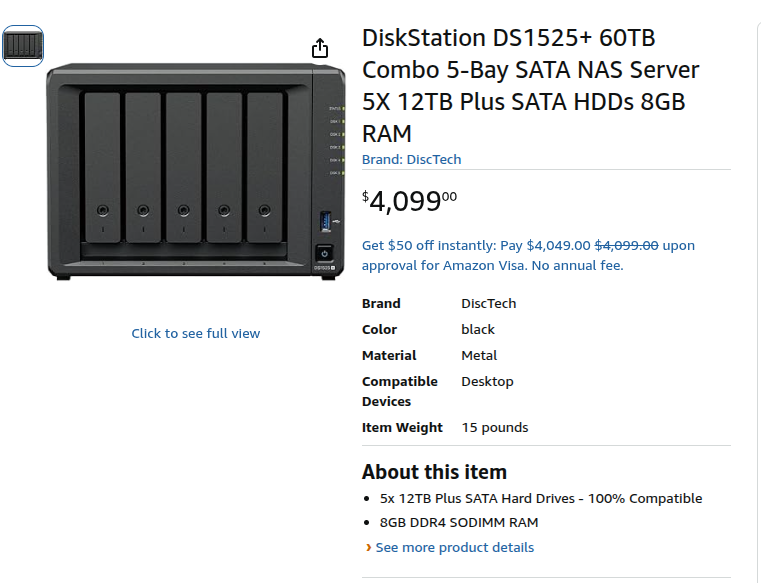Click the Desktop compatible devices value
The height and width of the screenshot is (583, 761).
pos(487,382)
